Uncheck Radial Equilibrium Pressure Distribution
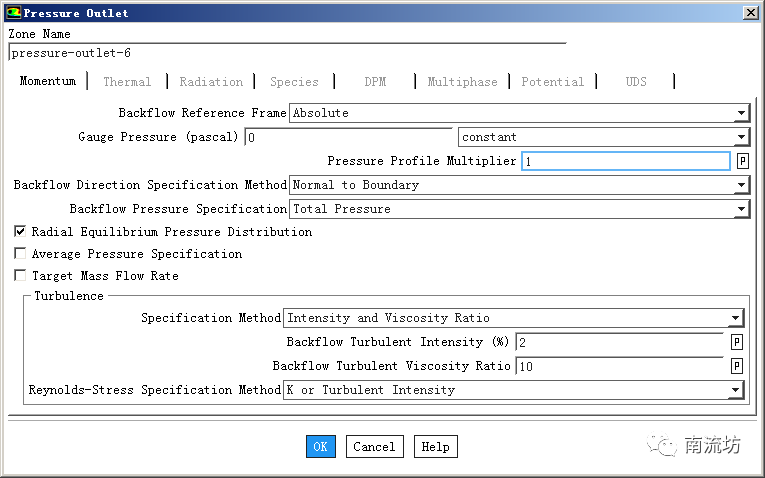Image resolution: width=765 pixels, height=478 pixels. (20, 232)
